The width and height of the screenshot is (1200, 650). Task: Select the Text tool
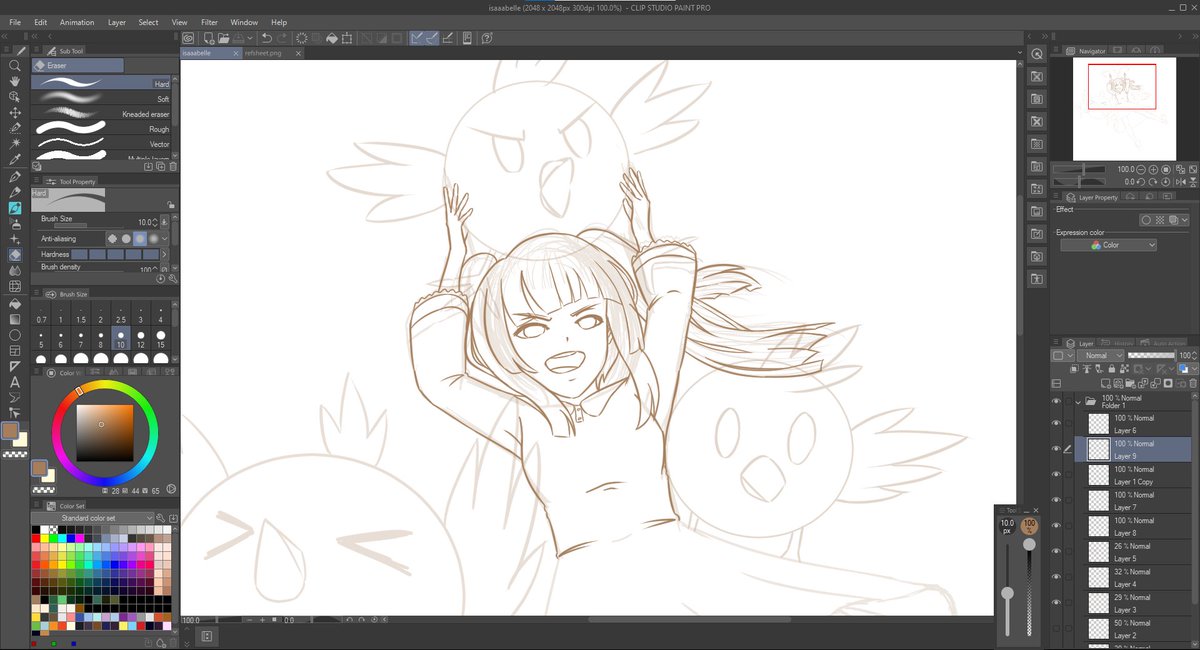(x=15, y=381)
